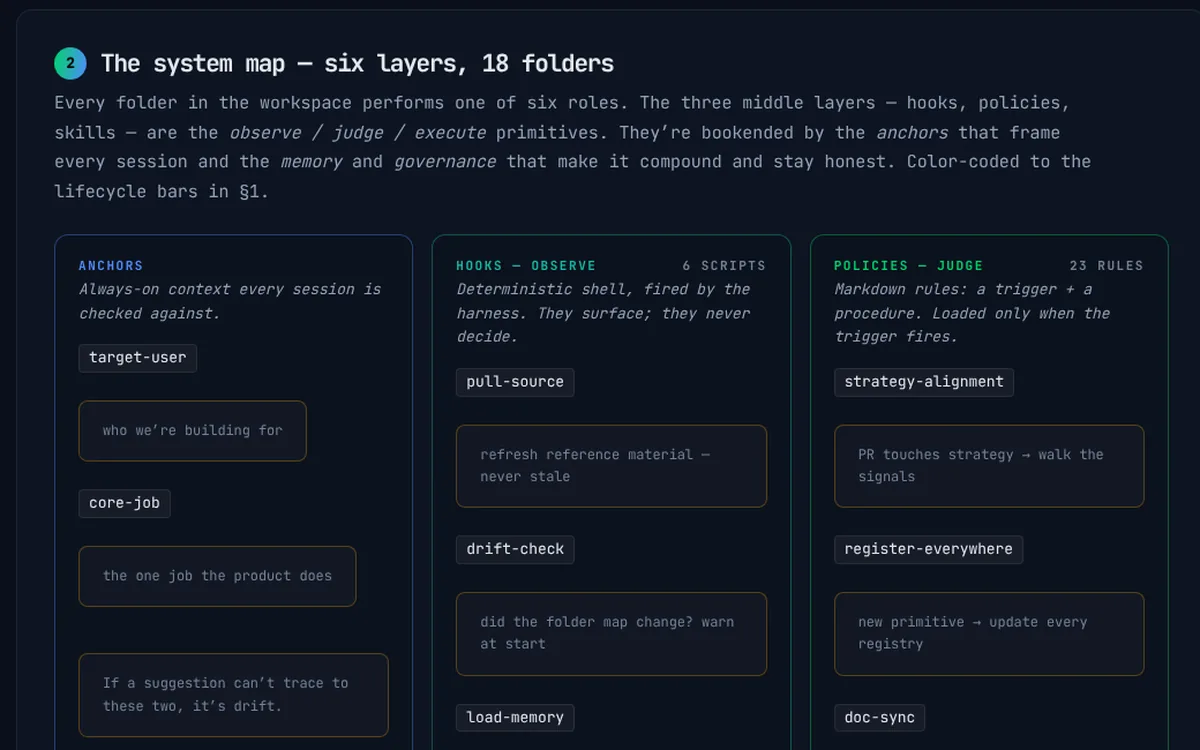
Task: Click "Deterministic shell, fired by the harness" description
Action: coord(604,313)
